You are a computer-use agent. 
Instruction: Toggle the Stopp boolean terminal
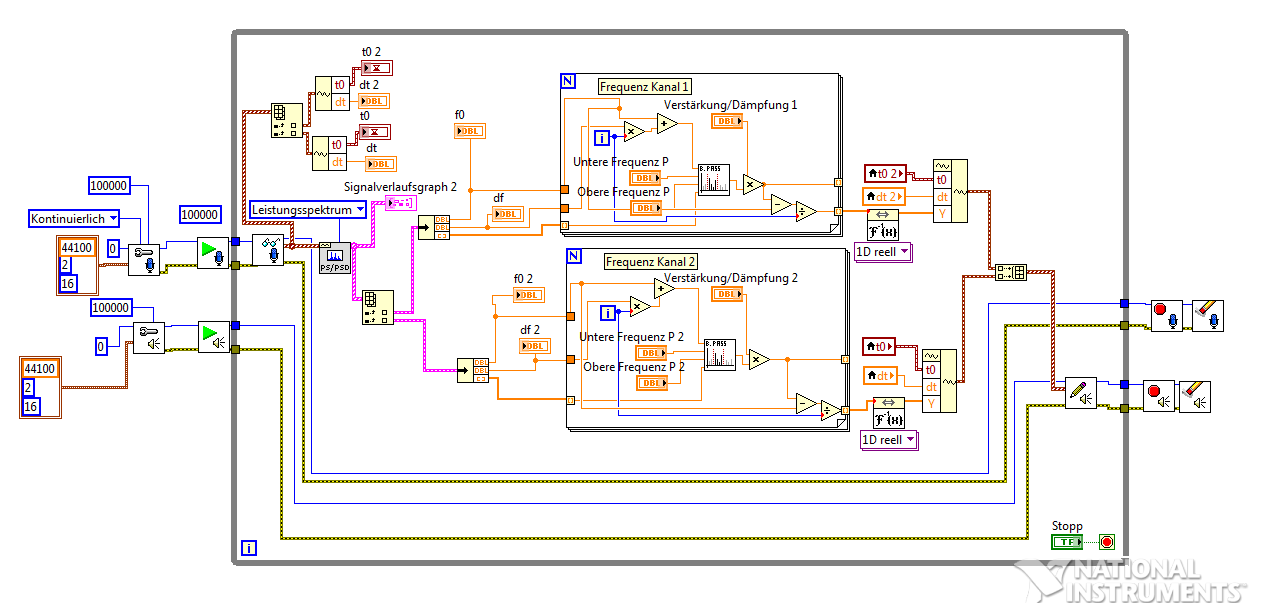click(x=1067, y=541)
